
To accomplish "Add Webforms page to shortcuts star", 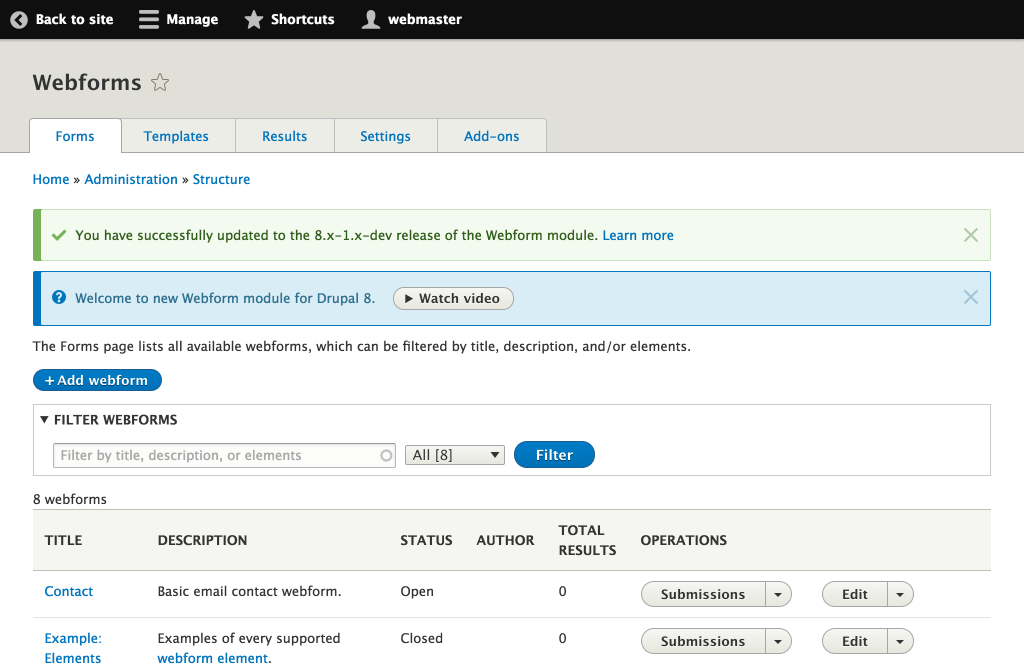I will (160, 82).
